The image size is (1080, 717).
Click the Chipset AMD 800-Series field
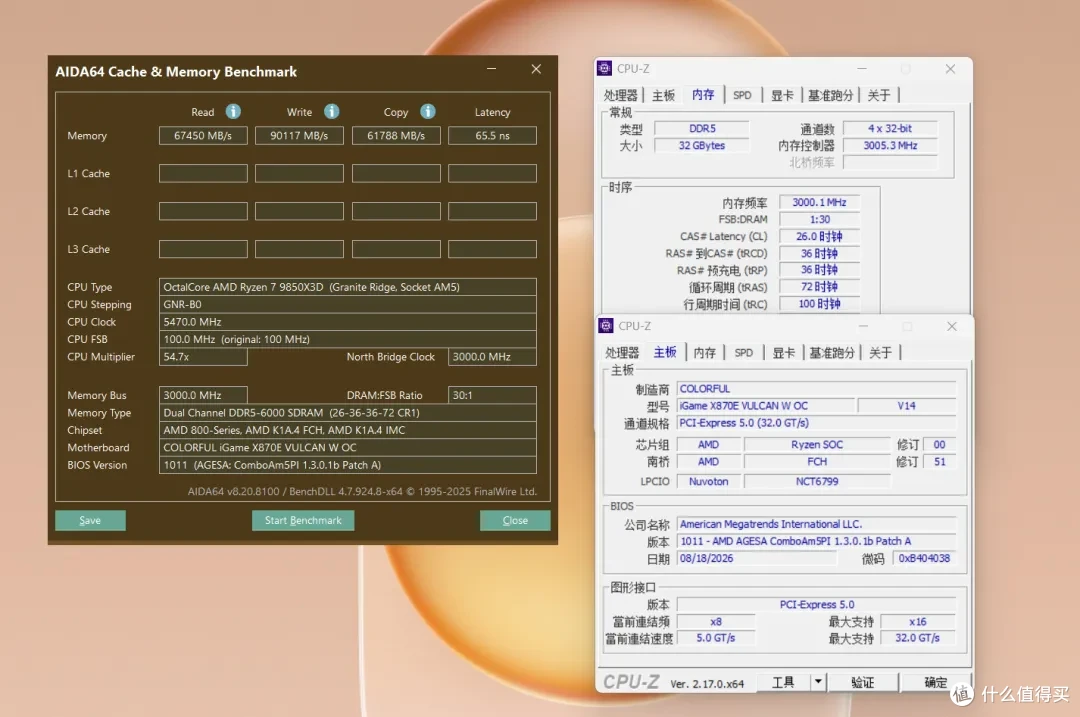(348, 430)
